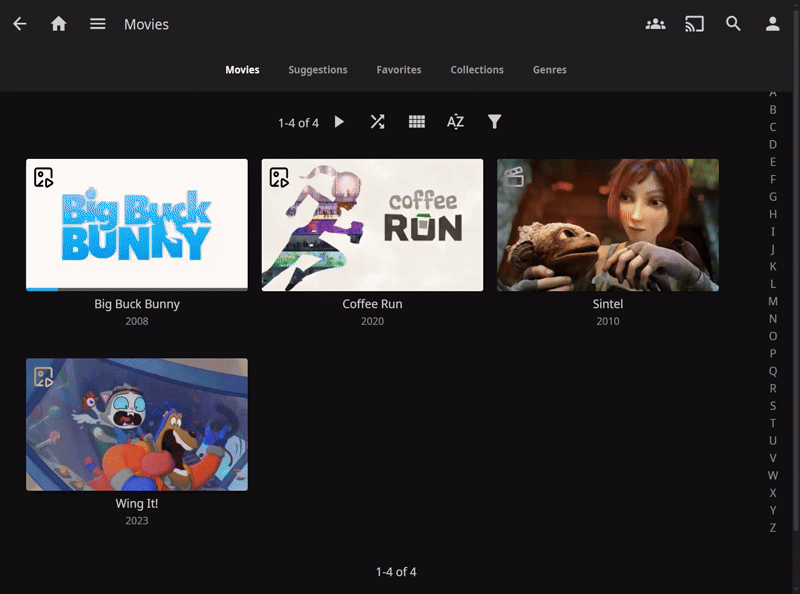The height and width of the screenshot is (594, 800).
Task: Click the year 2008 under Big Buck Bunny
Action: [137, 321]
